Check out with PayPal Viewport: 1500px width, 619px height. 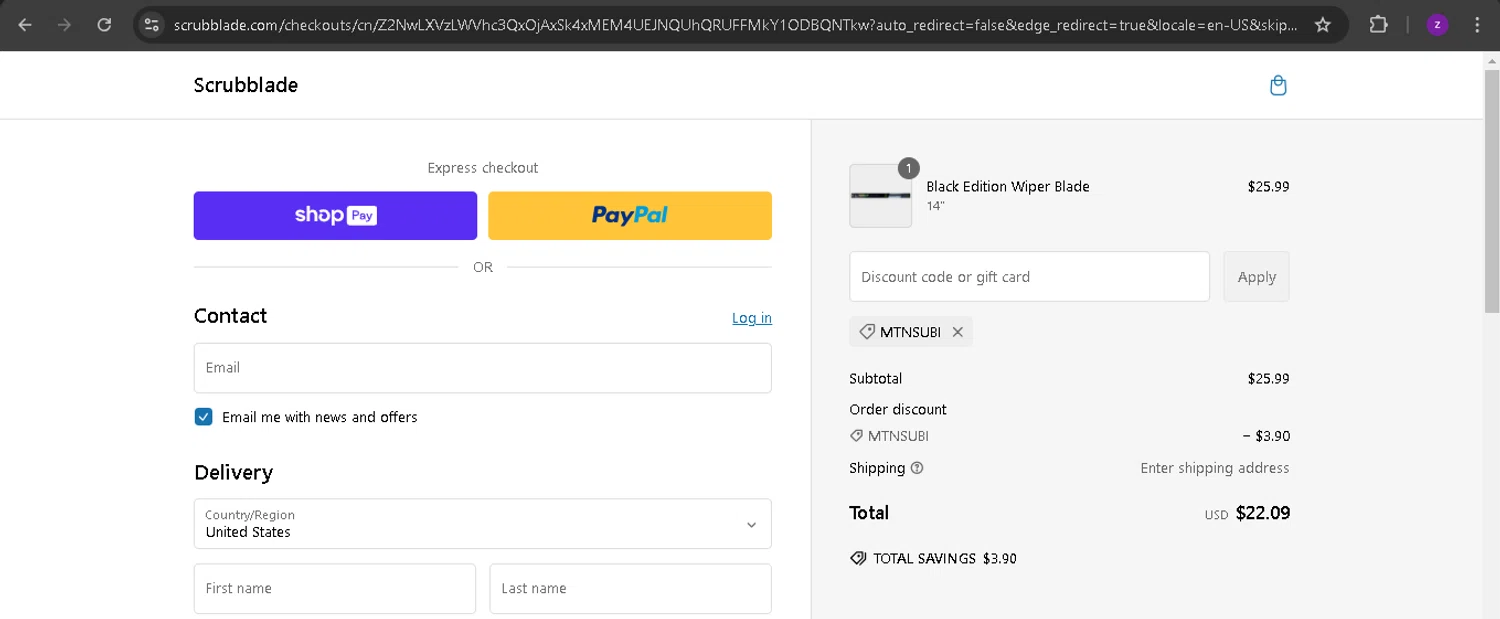(x=630, y=216)
